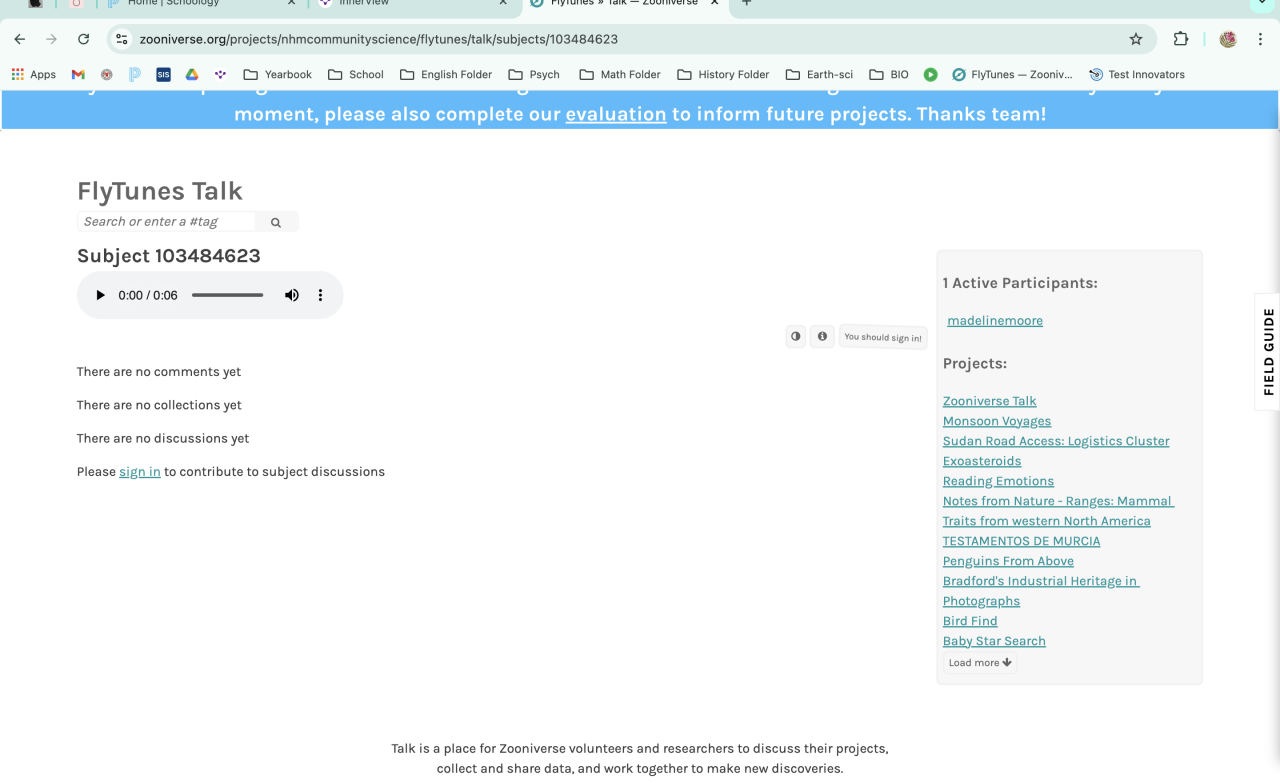Open the Zooniverse Talk project link
The image size is (1280, 783).
coord(990,401)
